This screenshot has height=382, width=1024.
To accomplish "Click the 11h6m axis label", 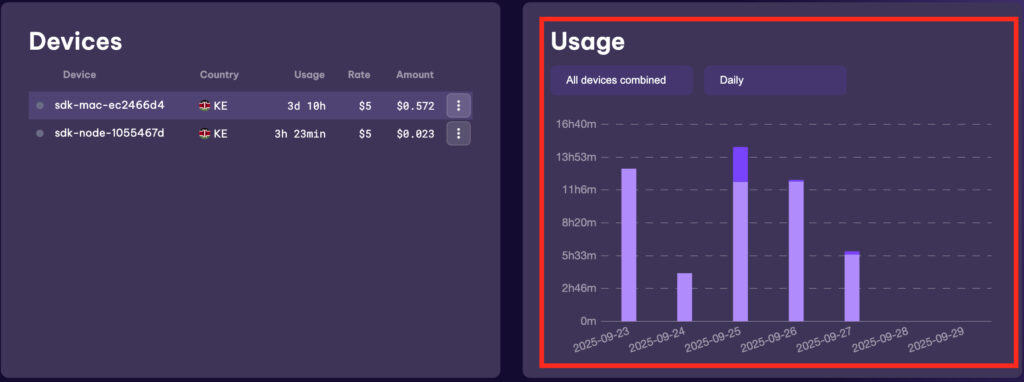I will pyautogui.click(x=579, y=189).
